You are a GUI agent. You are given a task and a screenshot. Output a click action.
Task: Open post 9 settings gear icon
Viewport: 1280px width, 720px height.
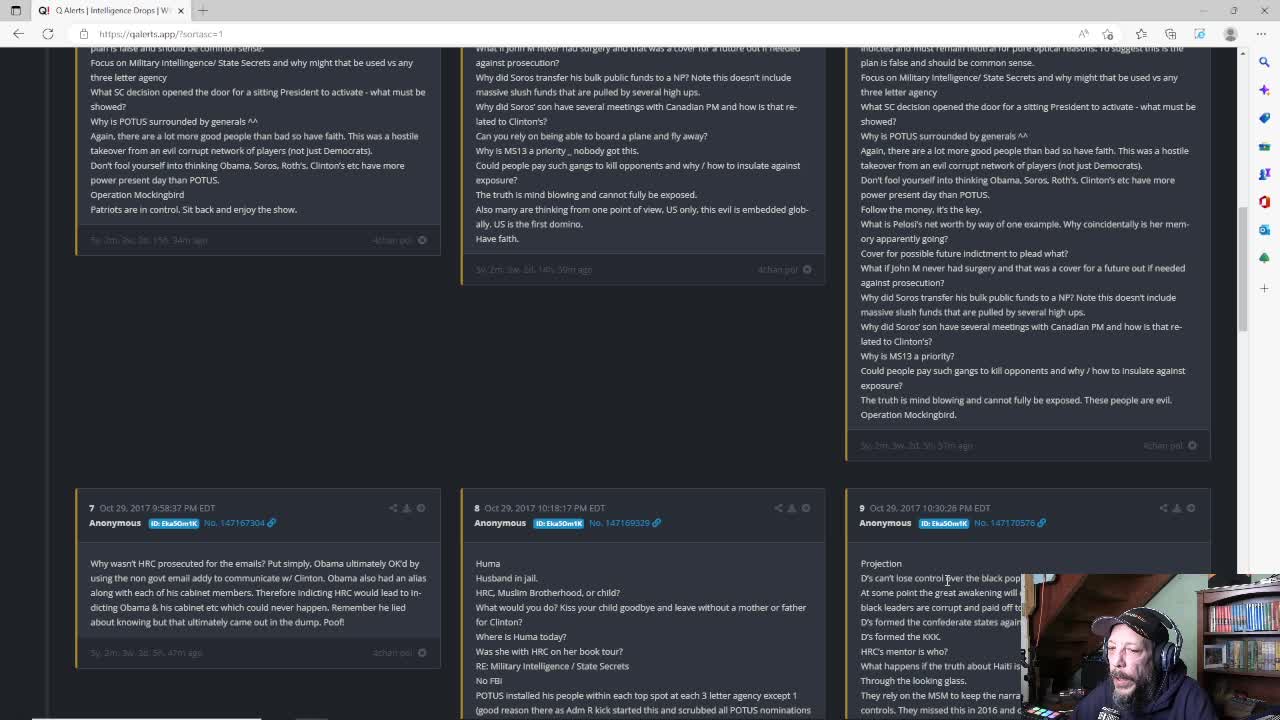coord(1191,508)
